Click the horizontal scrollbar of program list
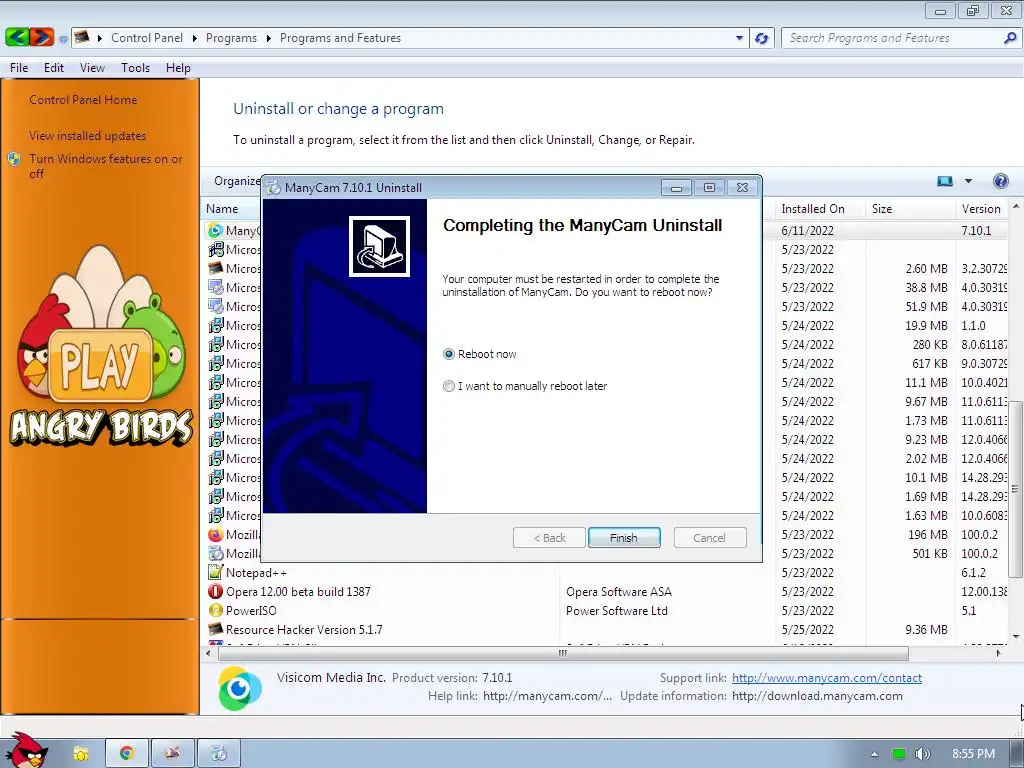Viewport: 1024px width, 768px height. click(563, 653)
